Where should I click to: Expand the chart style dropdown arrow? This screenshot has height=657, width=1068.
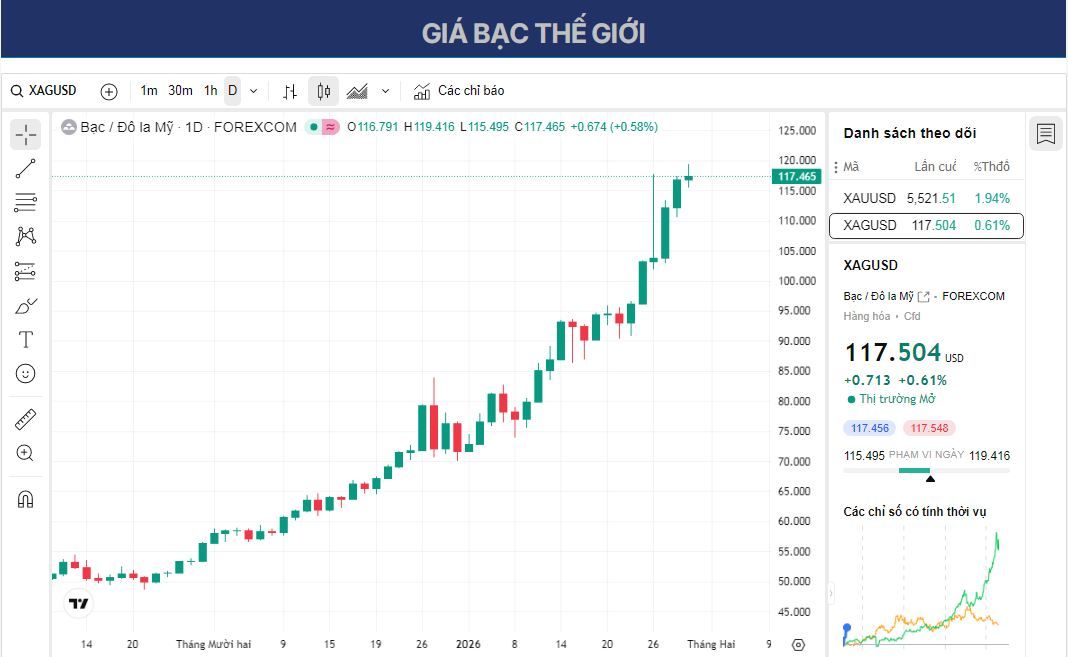386,91
